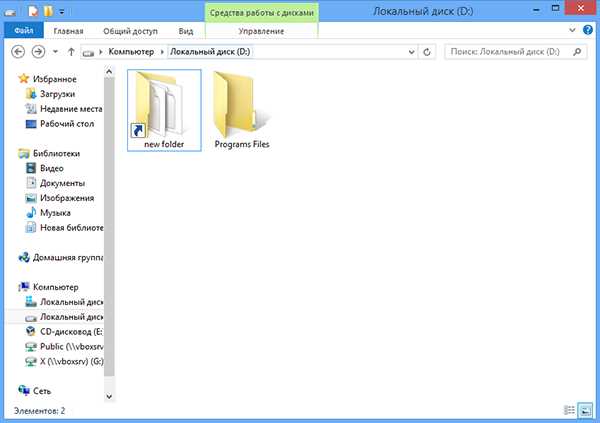Refresh the Локальный диск (D:) folder view
The height and width of the screenshot is (423, 600).
click(427, 52)
